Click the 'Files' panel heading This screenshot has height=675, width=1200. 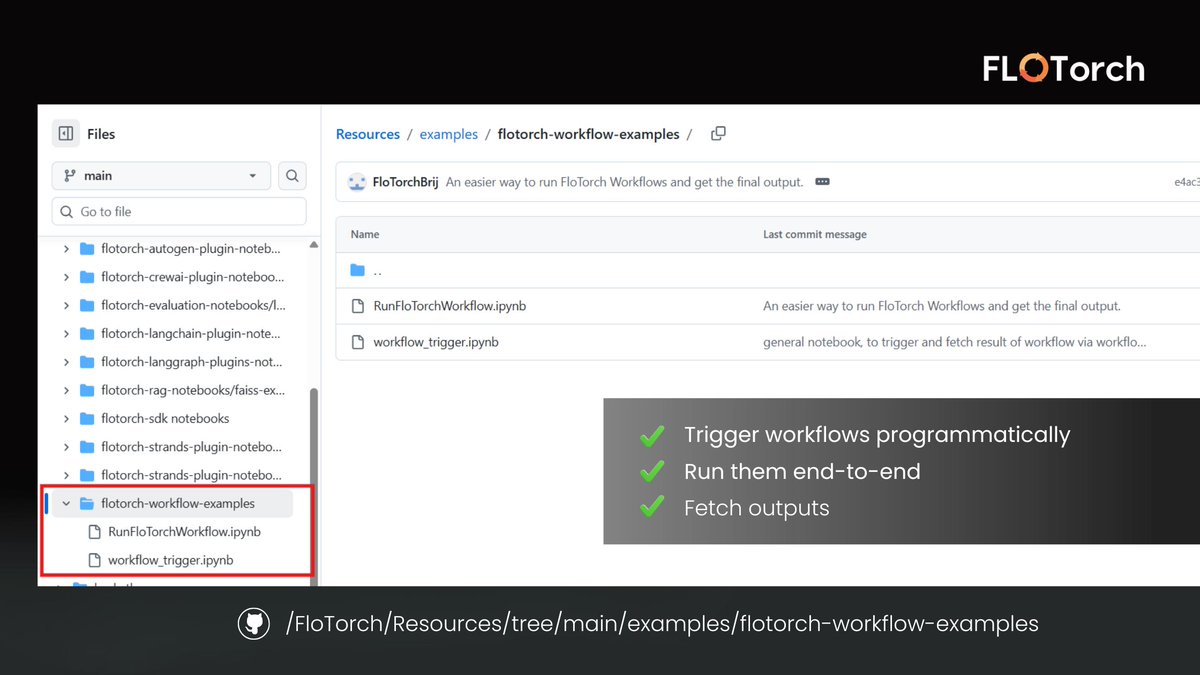101,134
